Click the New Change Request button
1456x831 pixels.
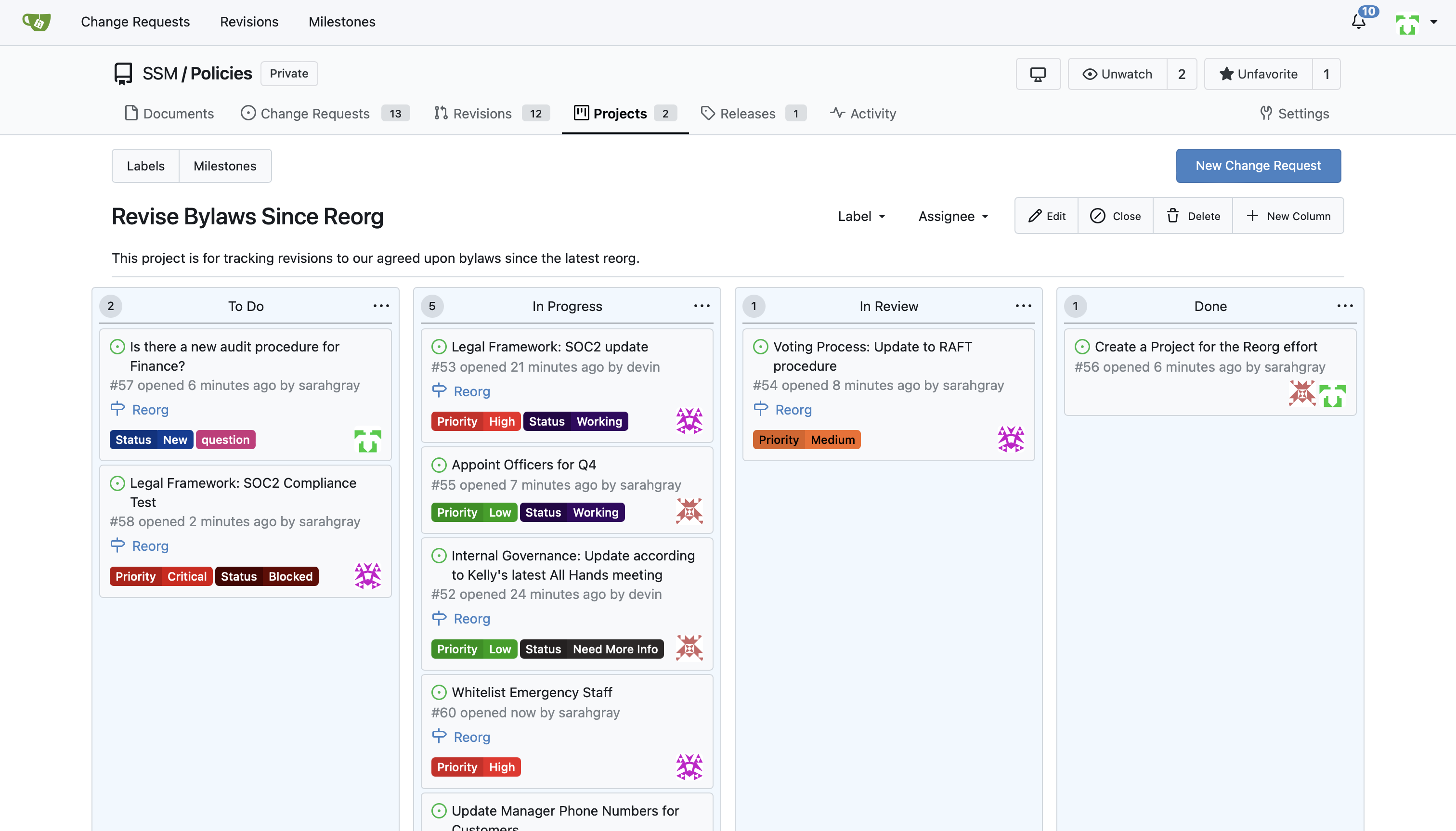(1259, 166)
